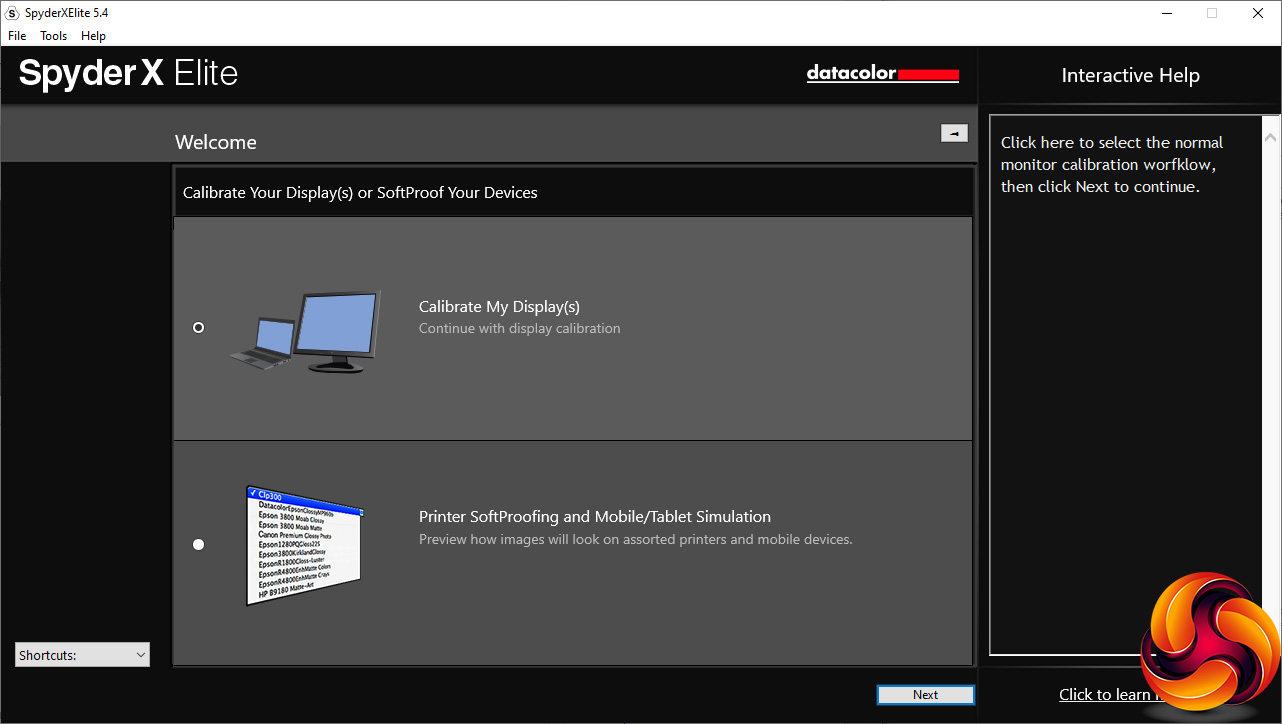Click the SpyderX Elite header logo
The width and height of the screenshot is (1282, 724).
tap(128, 74)
